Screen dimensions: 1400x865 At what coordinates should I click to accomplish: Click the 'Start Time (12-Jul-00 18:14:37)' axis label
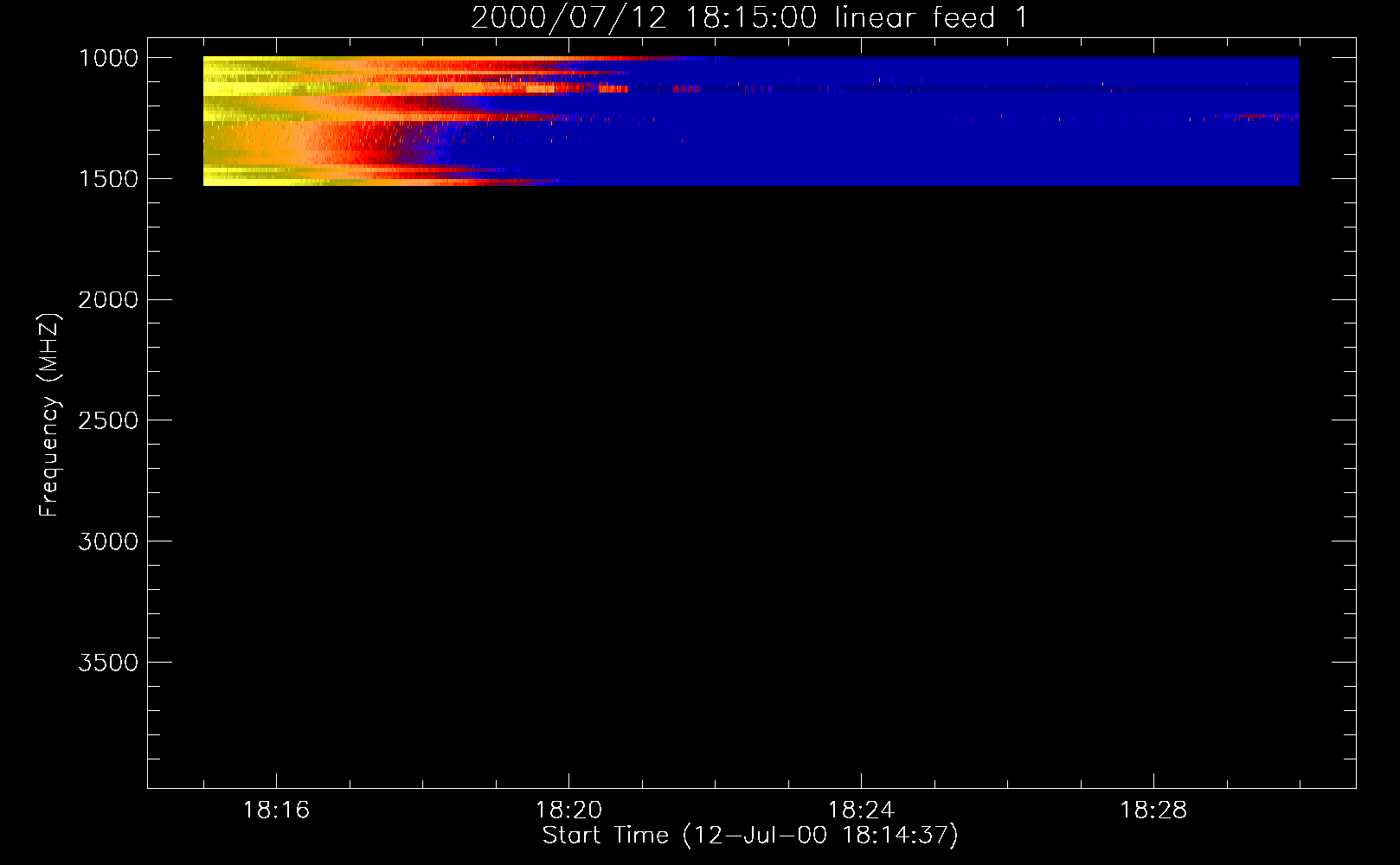point(750,836)
